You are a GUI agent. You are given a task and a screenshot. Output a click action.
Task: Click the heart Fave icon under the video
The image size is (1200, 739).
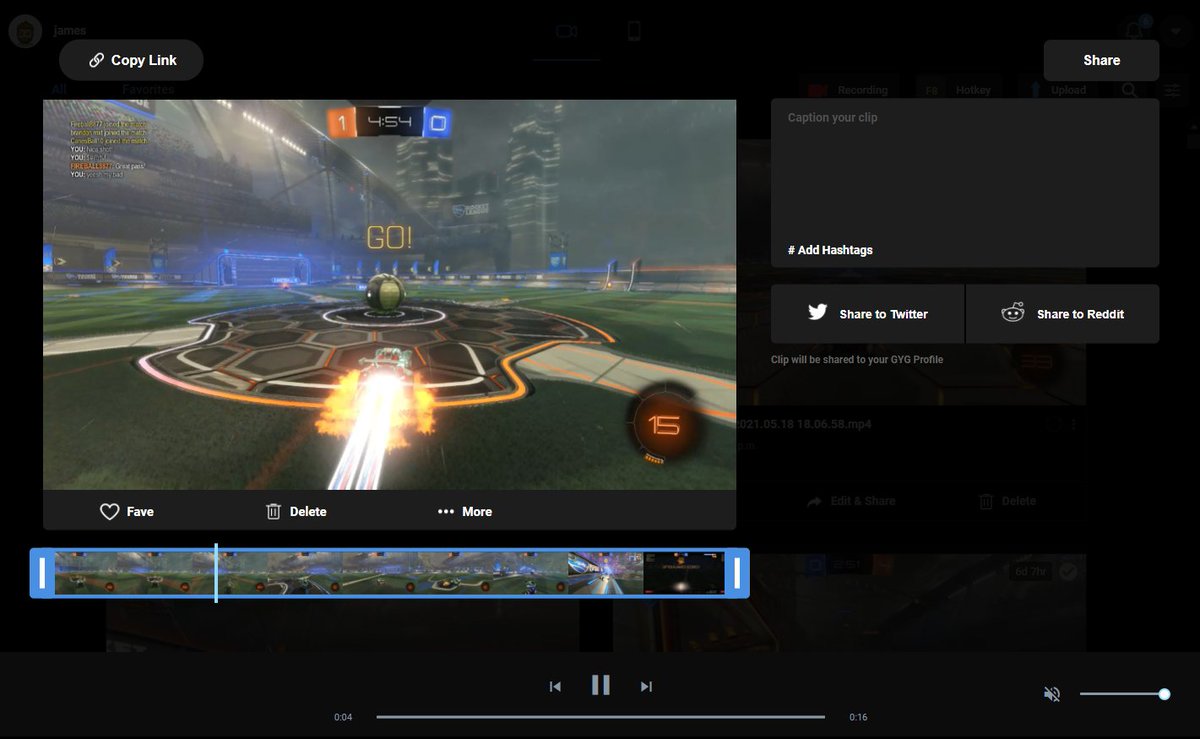(110, 511)
